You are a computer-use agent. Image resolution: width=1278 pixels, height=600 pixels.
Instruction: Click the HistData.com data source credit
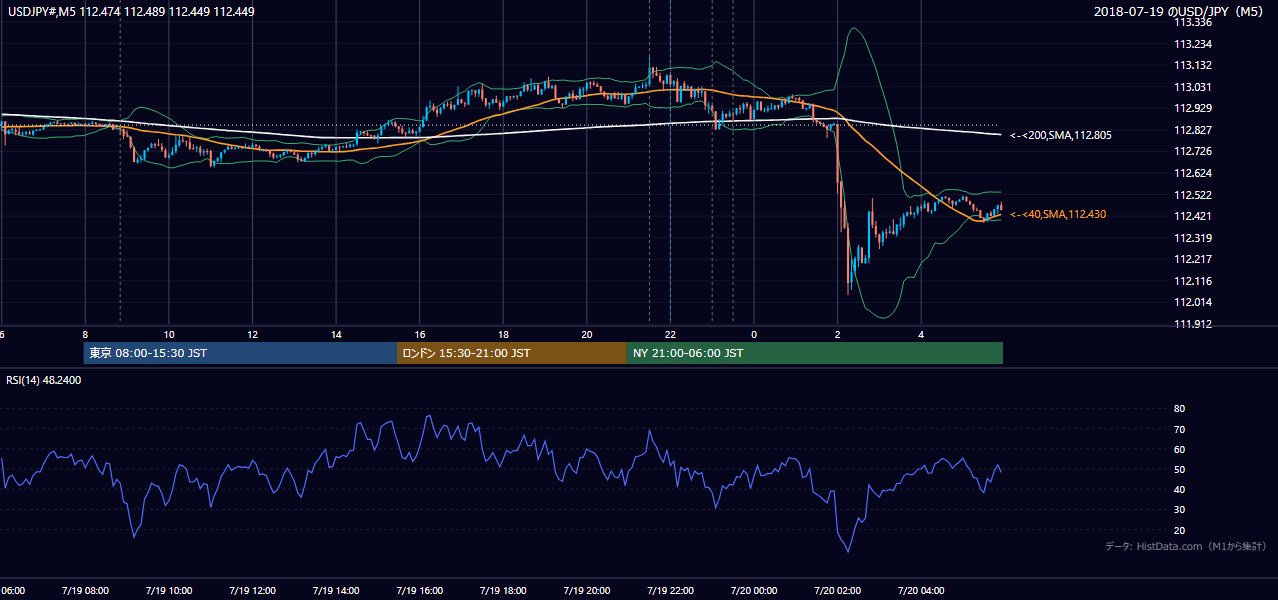coord(1186,547)
